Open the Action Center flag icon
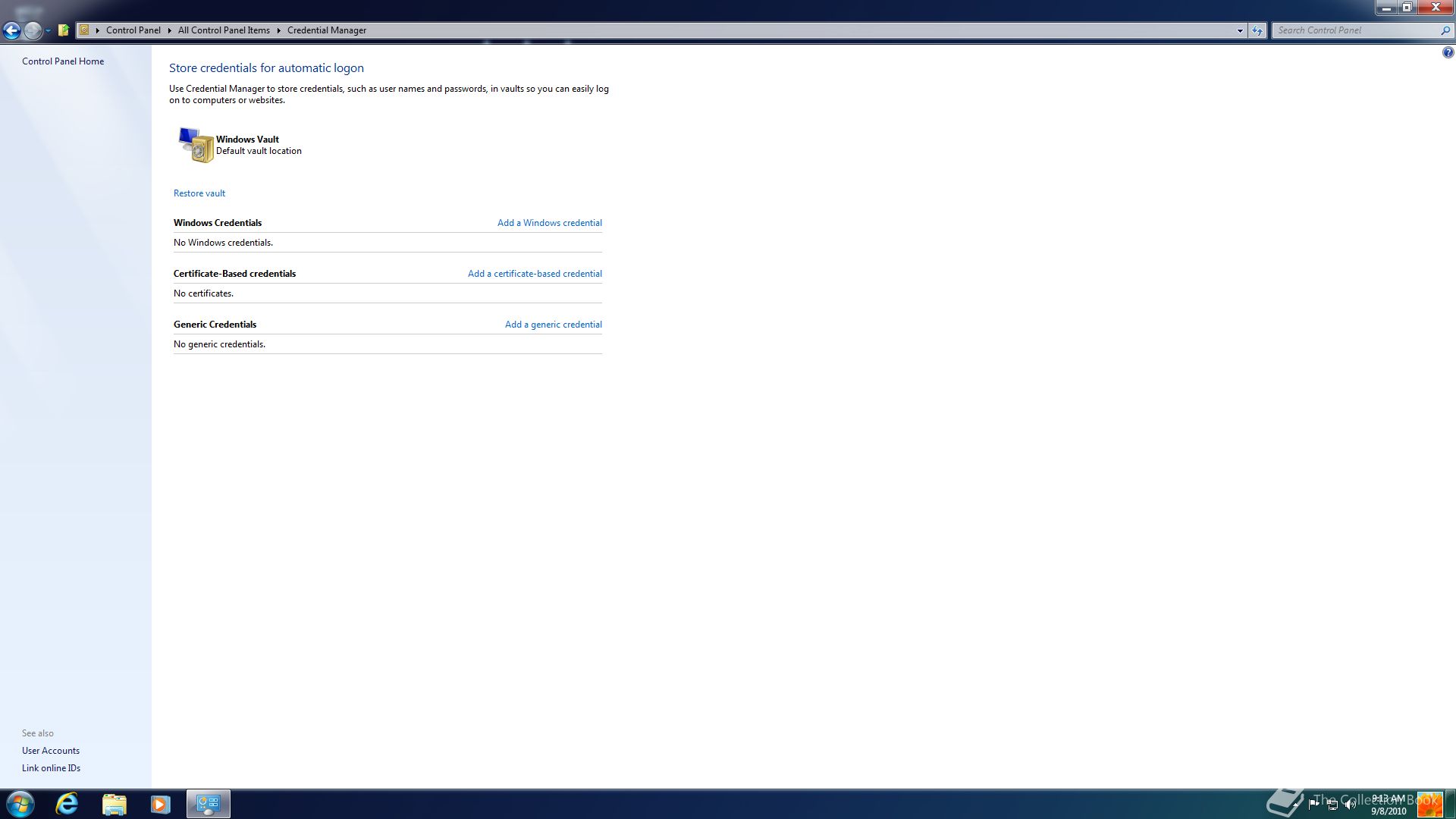This screenshot has width=1456, height=819. 1314,805
